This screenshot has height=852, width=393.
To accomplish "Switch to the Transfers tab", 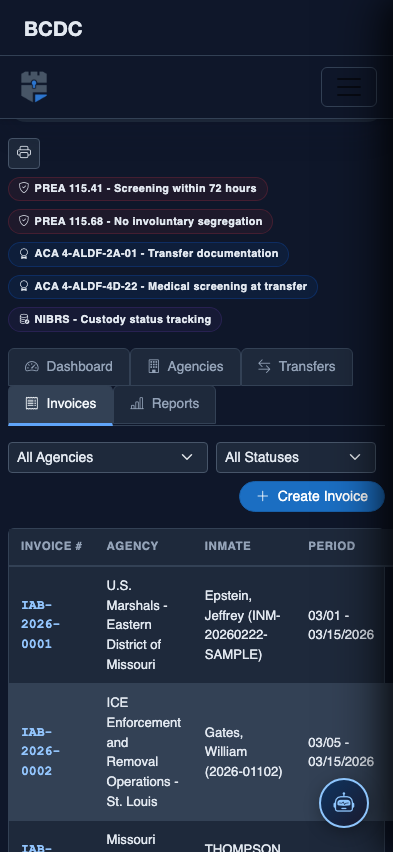I will 297,367.
